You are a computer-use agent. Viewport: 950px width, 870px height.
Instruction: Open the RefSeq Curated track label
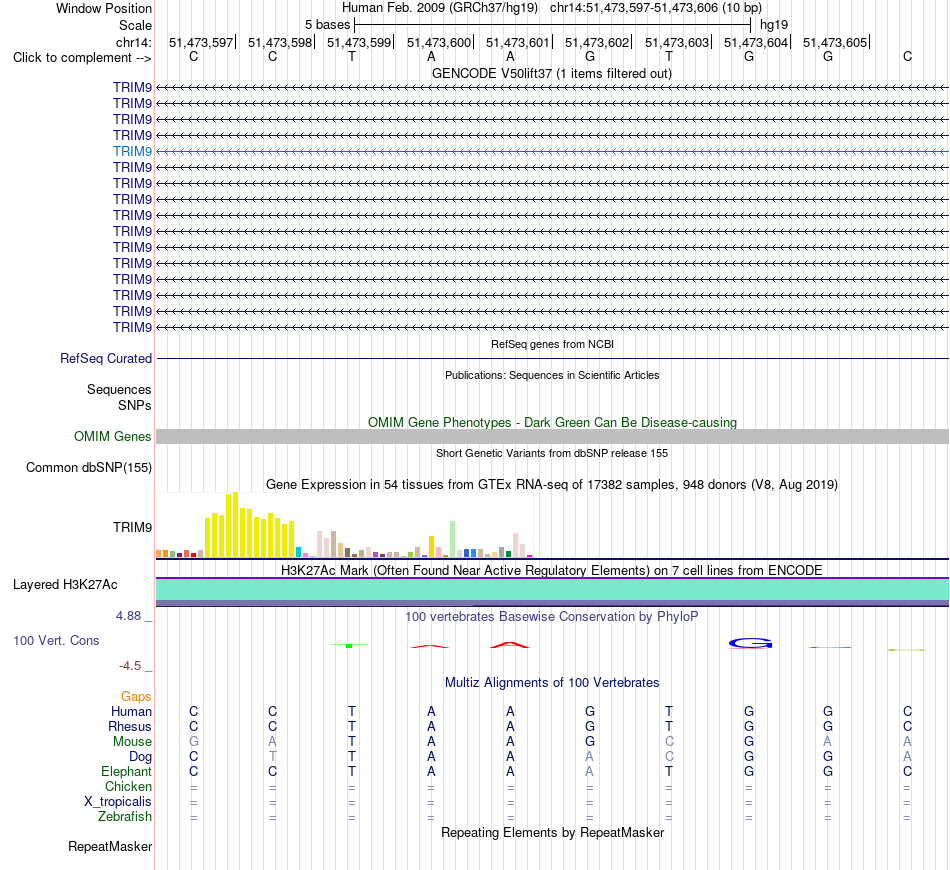[x=106, y=359]
